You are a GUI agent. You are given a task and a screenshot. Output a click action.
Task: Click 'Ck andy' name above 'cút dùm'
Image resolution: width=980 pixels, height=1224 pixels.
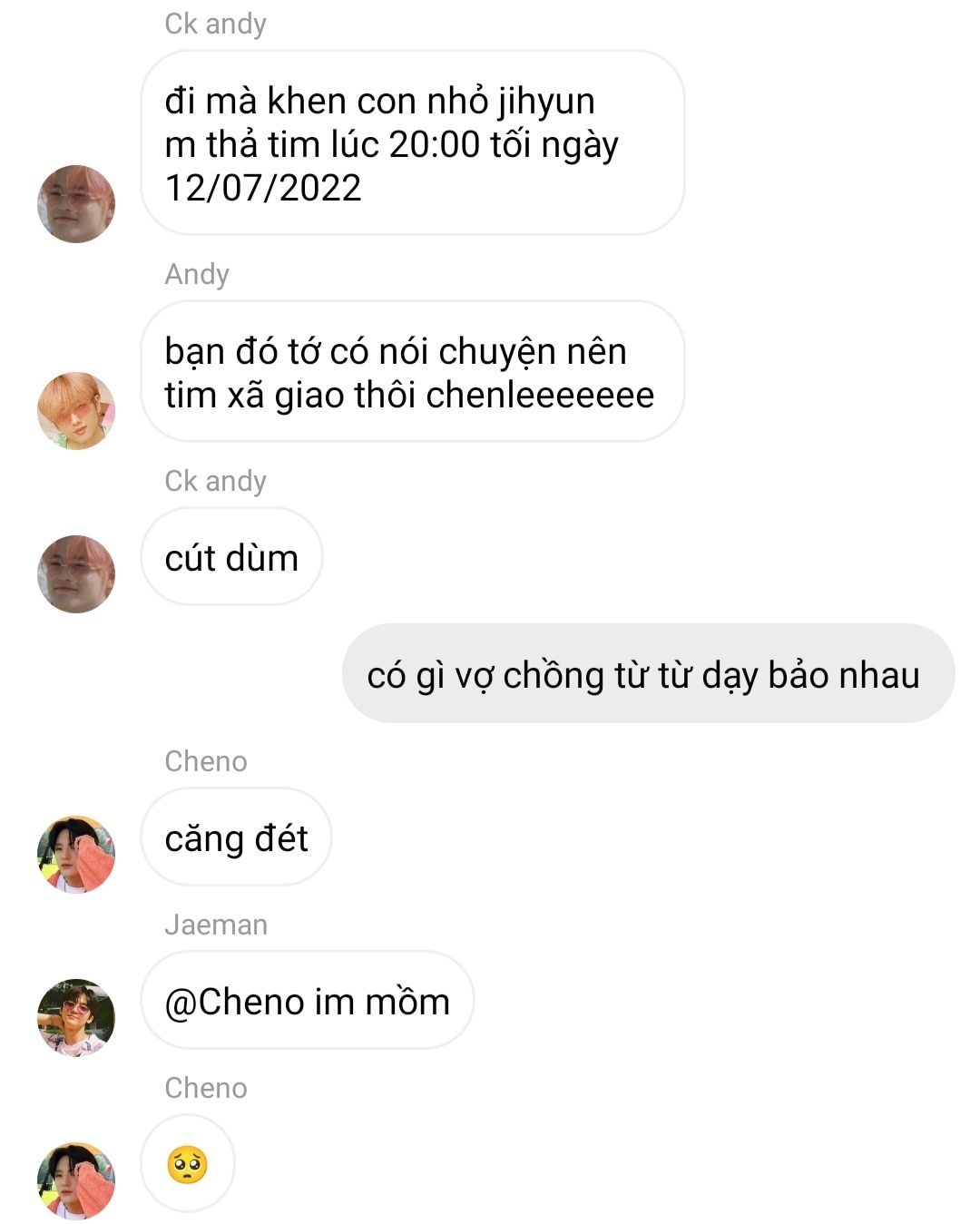tap(216, 481)
